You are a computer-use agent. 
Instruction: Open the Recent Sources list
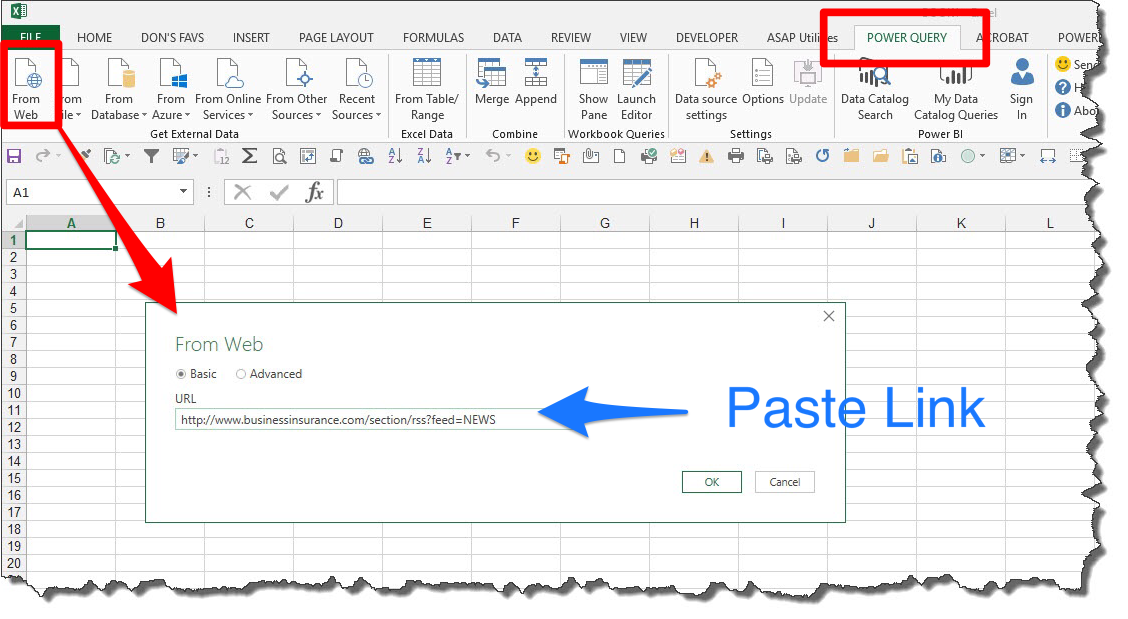(x=357, y=88)
